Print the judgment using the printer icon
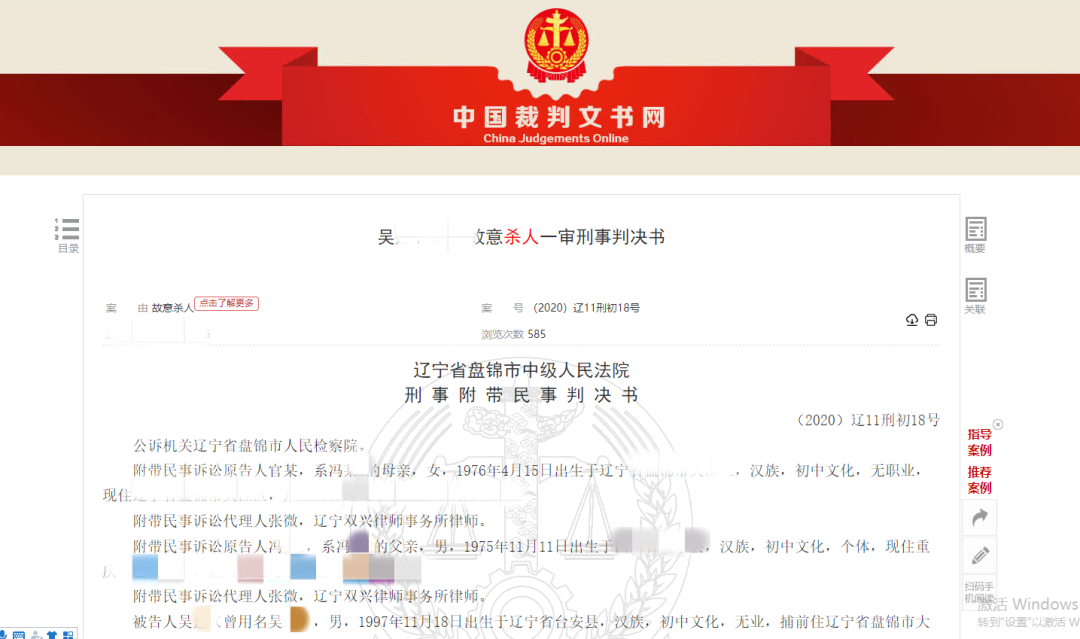This screenshot has height=639, width=1080. [x=931, y=320]
